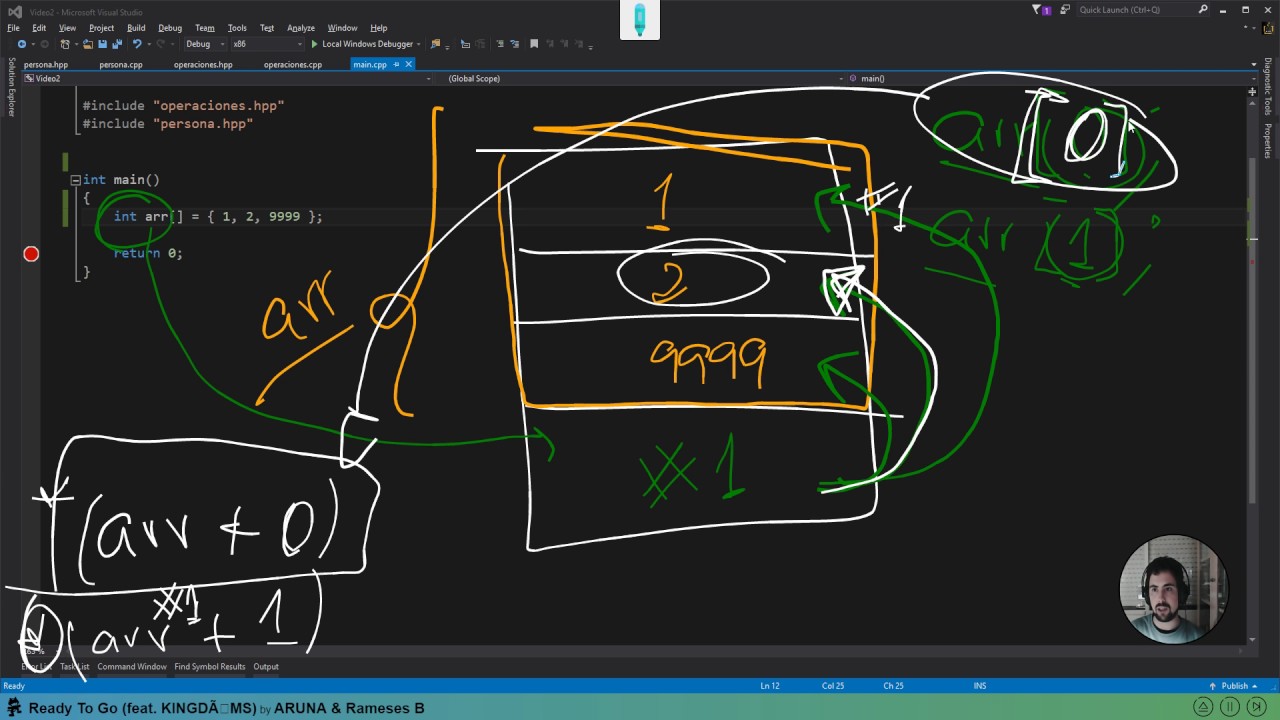
Task: Pin the main.cpp tab
Action: (x=396, y=64)
